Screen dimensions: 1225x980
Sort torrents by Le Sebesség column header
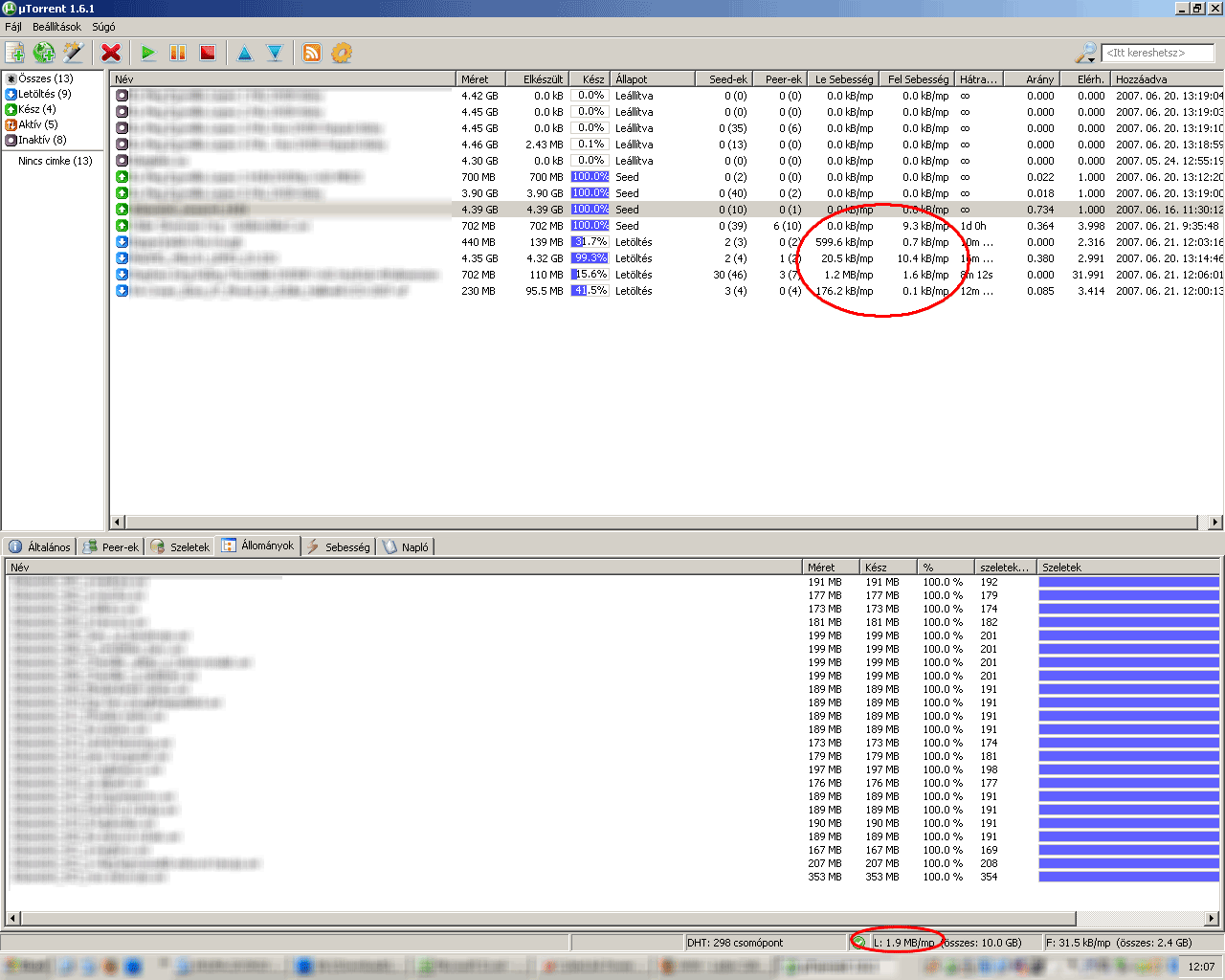pos(843,79)
